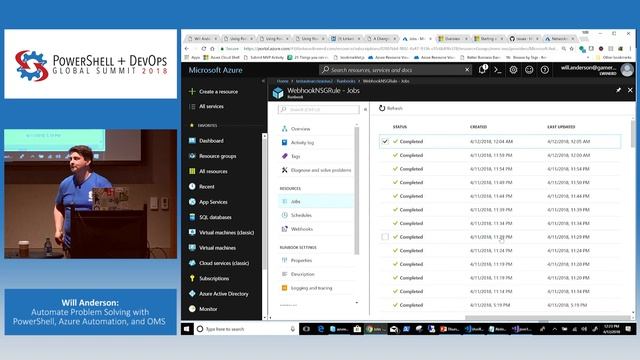
Task: Select the job created 4/11/2018 5:19 PM
Action: click(x=500, y=305)
